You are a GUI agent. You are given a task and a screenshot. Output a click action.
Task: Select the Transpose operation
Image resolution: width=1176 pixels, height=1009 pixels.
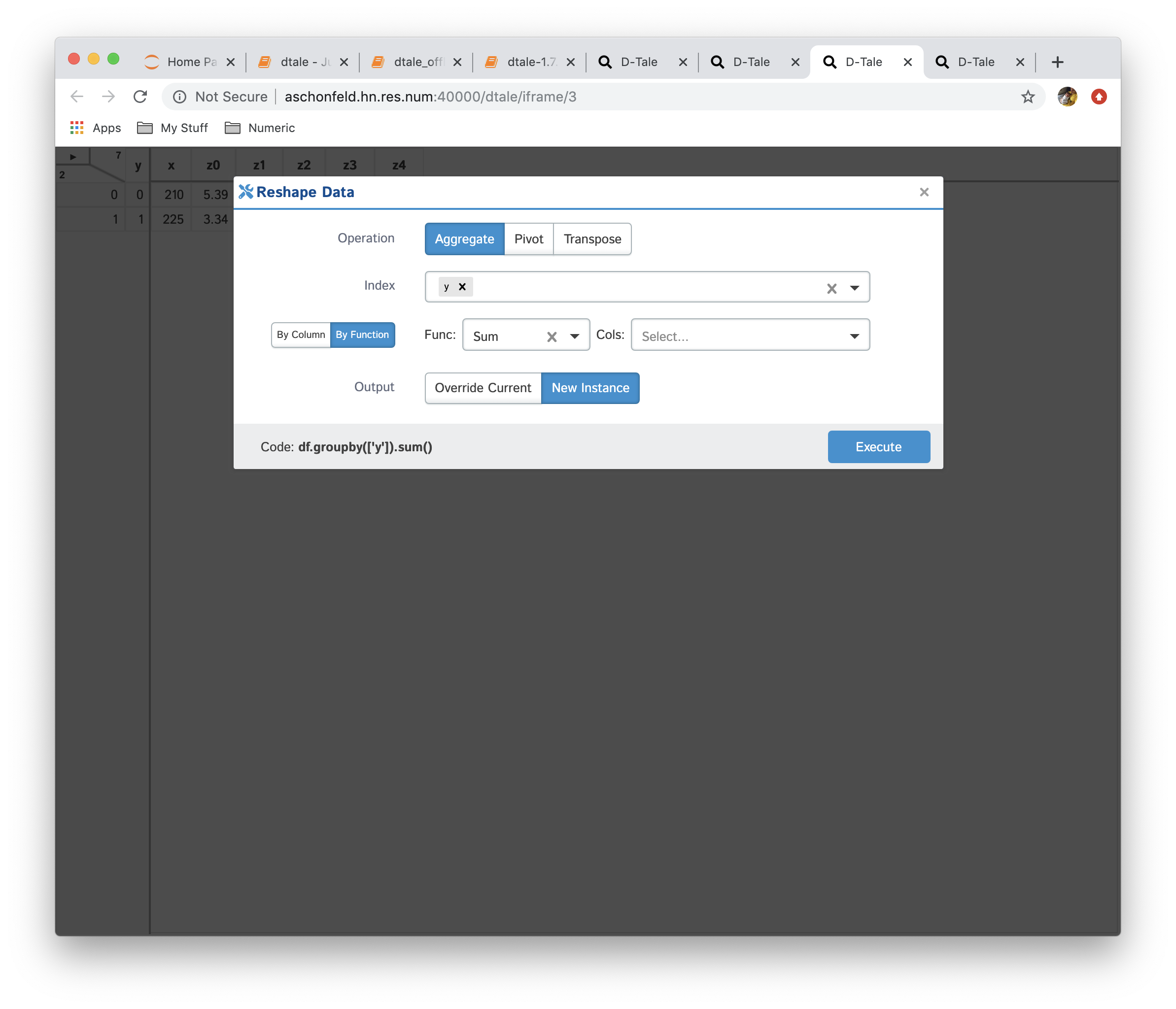(592, 239)
